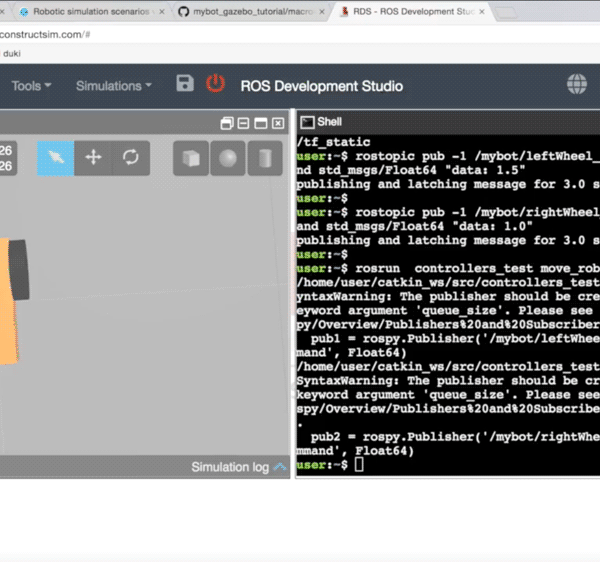This screenshot has width=600, height=562.
Task: Close the simulation panel
Action: 278,124
